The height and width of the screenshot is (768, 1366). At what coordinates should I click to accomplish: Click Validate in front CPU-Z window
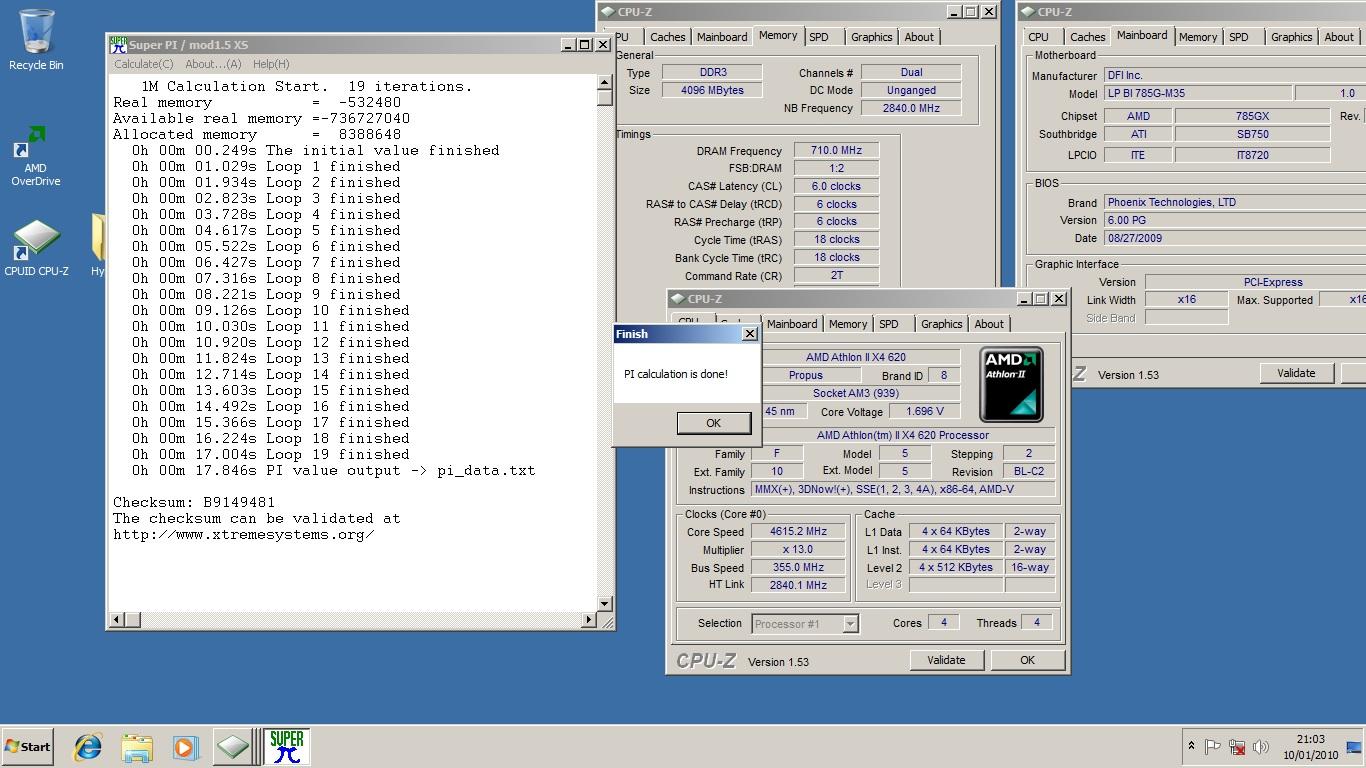pyautogui.click(x=946, y=660)
